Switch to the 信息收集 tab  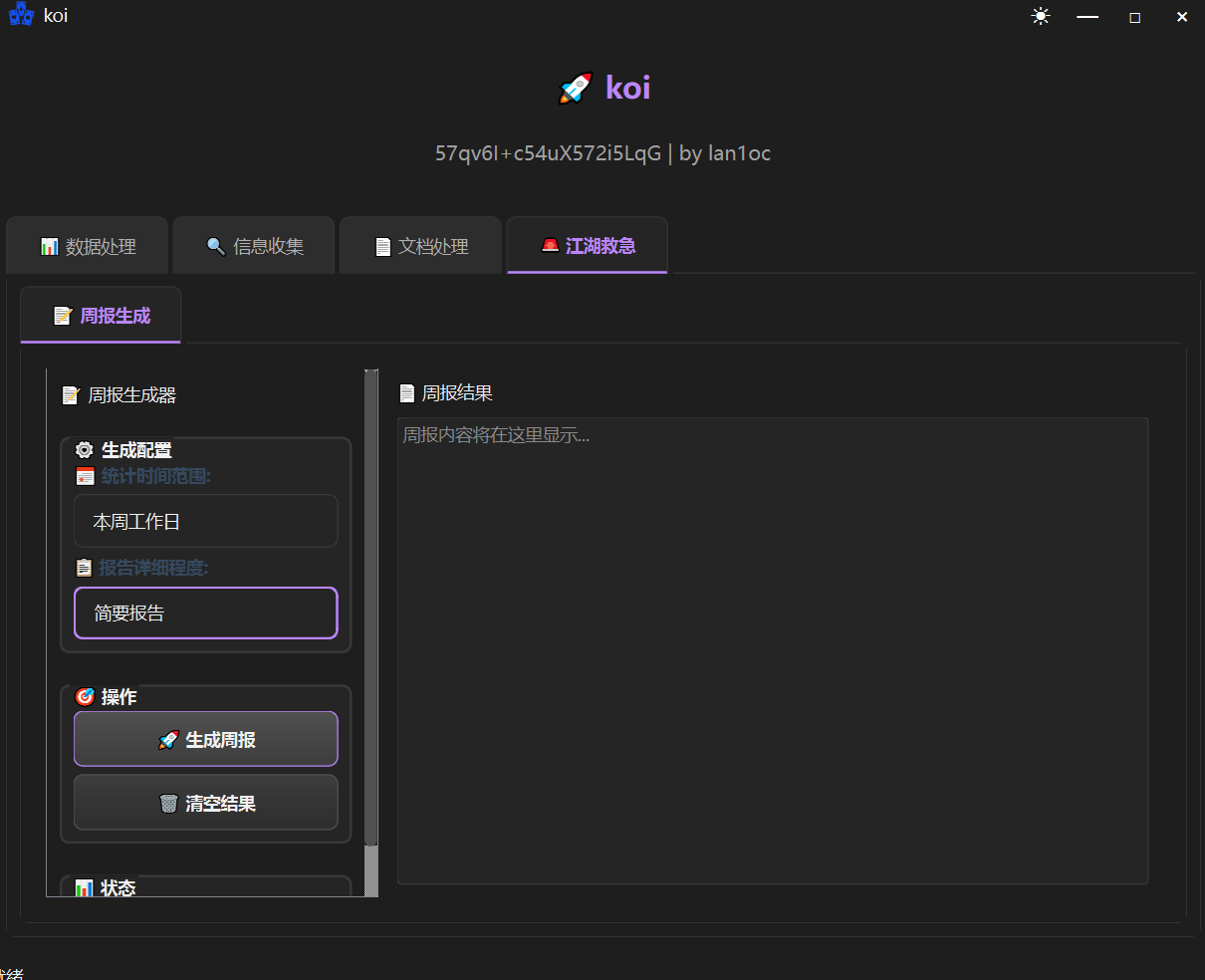pos(255,246)
